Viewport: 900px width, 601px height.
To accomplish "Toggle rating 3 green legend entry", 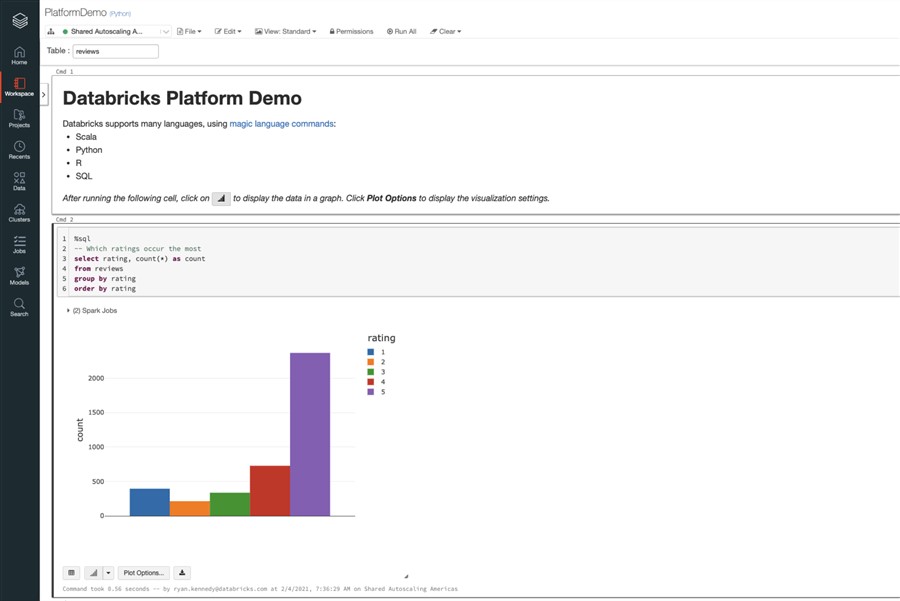I will pyautogui.click(x=376, y=372).
